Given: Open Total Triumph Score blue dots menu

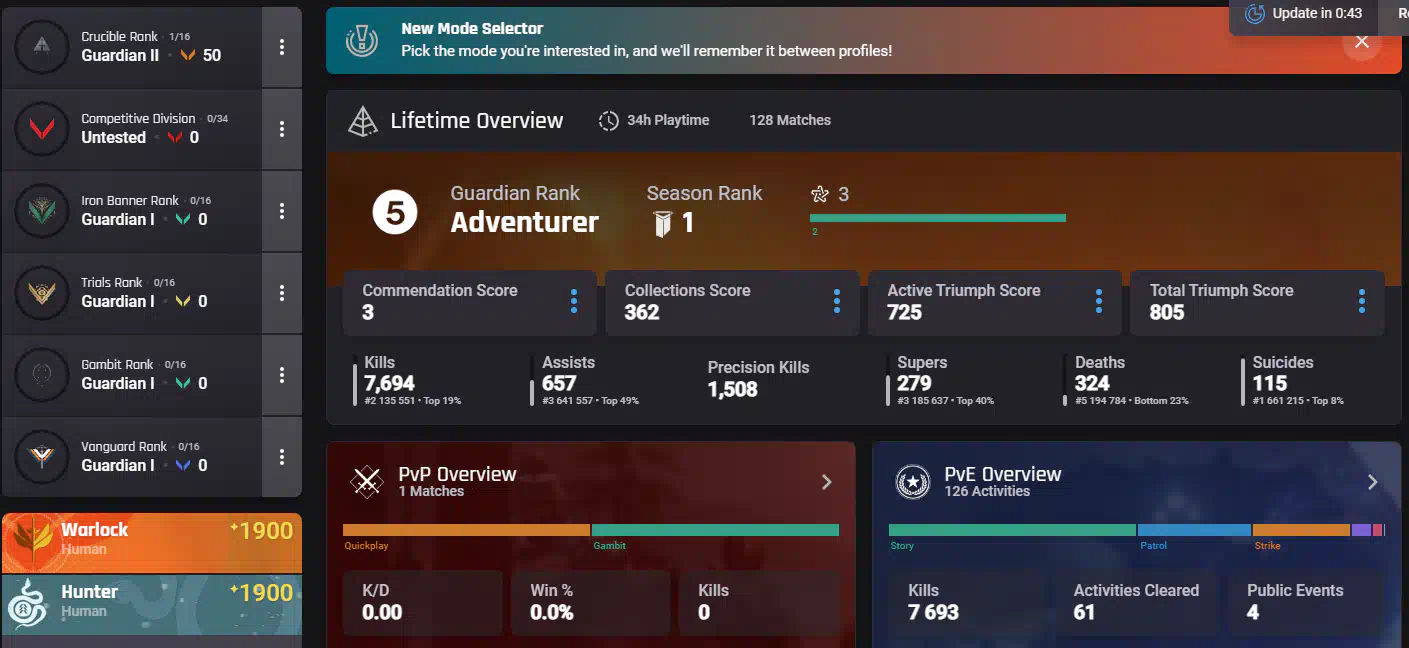Looking at the screenshot, I should click(x=1362, y=301).
